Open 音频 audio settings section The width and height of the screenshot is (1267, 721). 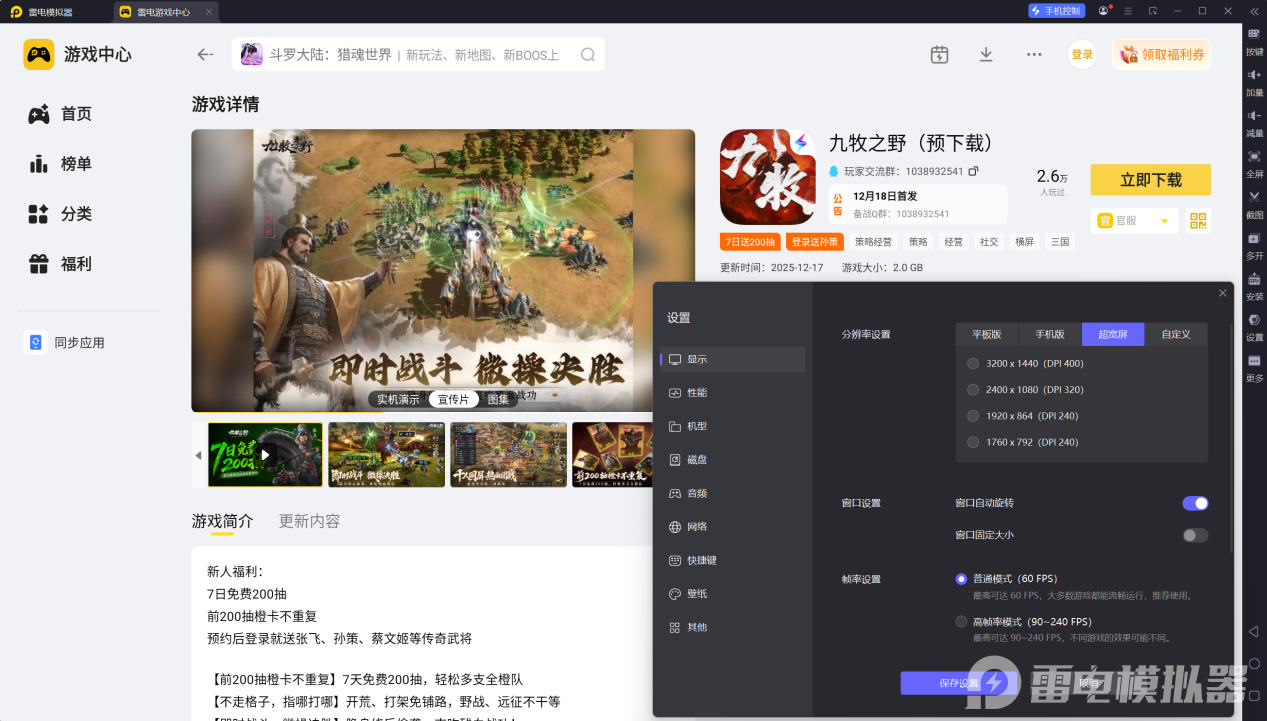coord(732,493)
